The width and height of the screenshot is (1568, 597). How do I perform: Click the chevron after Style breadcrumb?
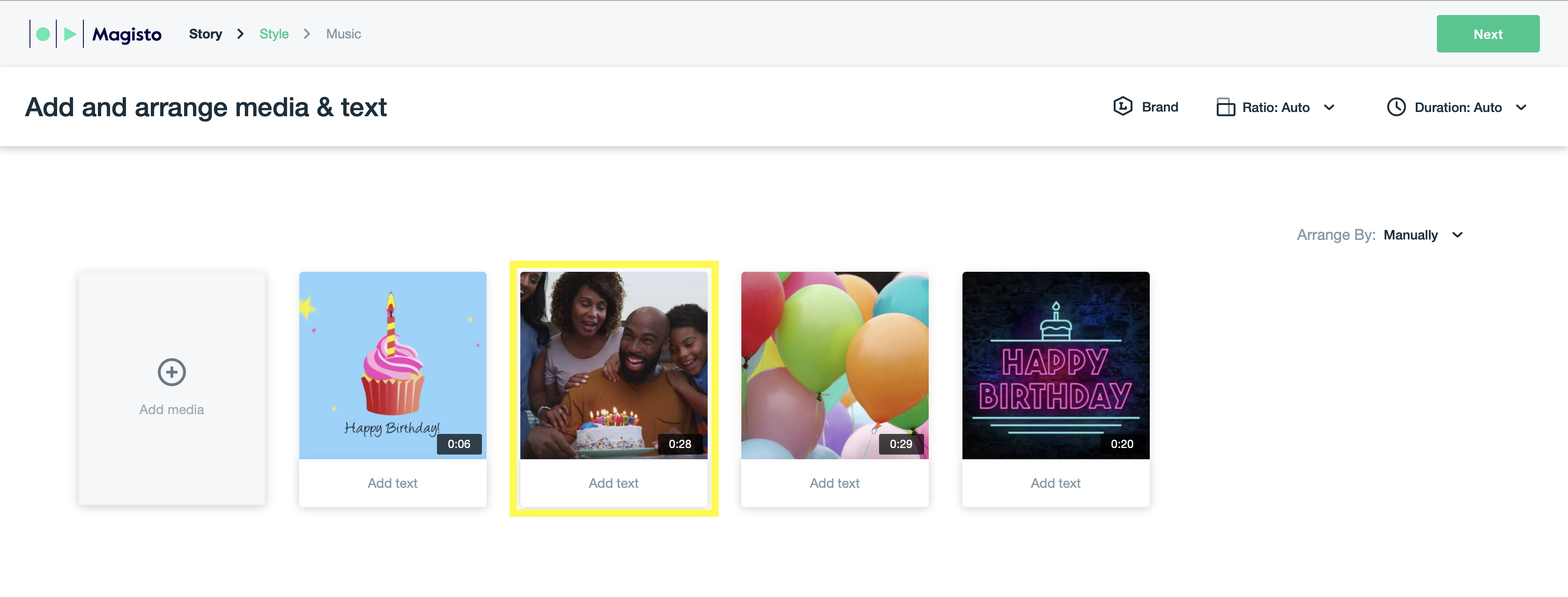click(307, 34)
